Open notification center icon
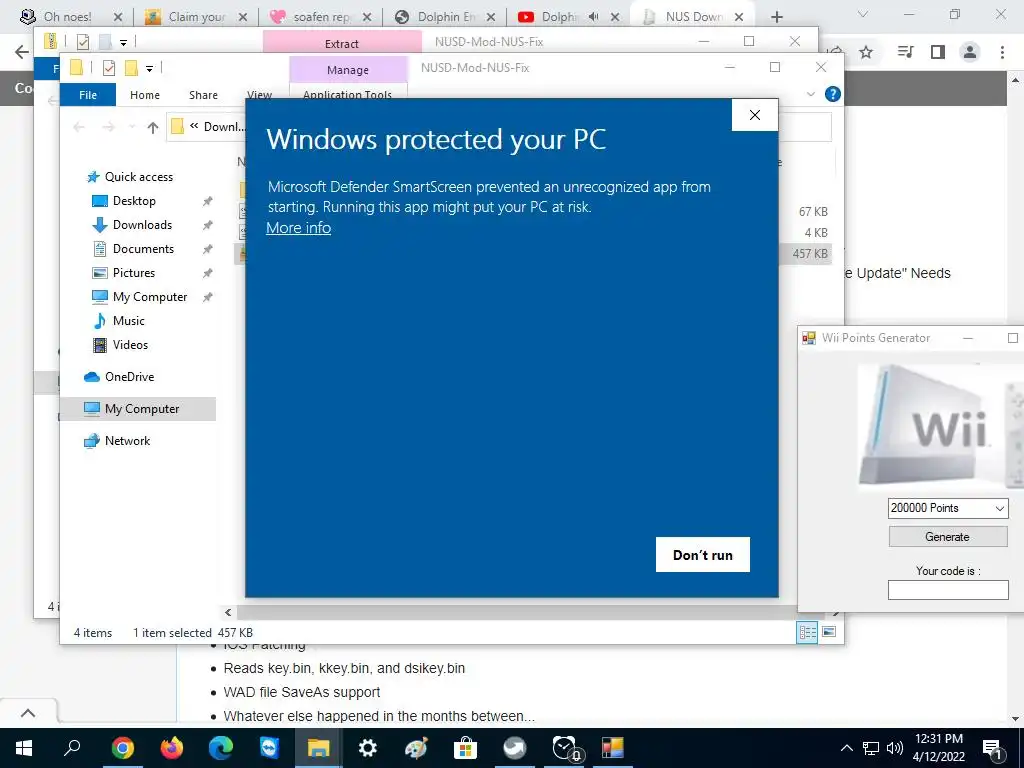Viewport: 1024px width, 768px height. [x=993, y=748]
